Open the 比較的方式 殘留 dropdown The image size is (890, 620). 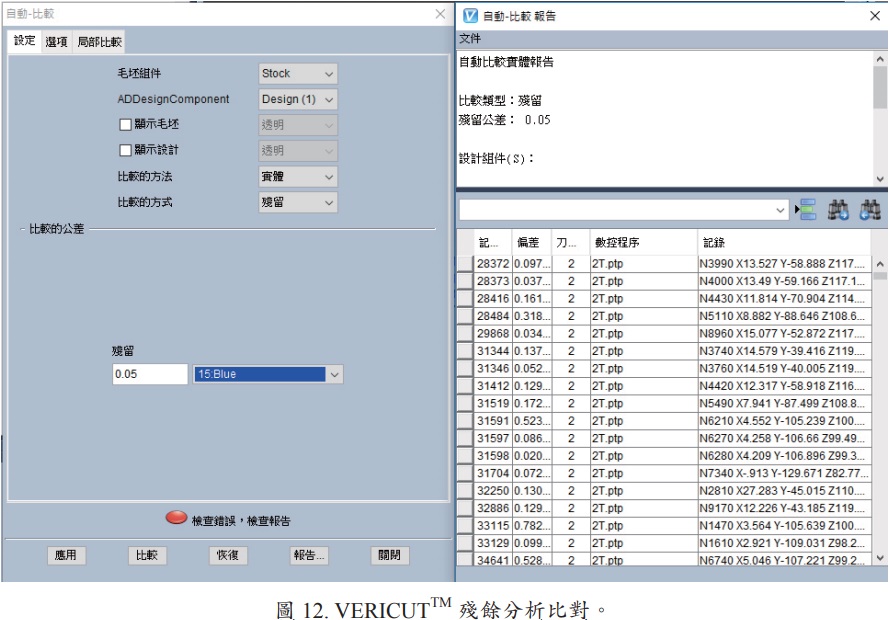click(x=298, y=202)
